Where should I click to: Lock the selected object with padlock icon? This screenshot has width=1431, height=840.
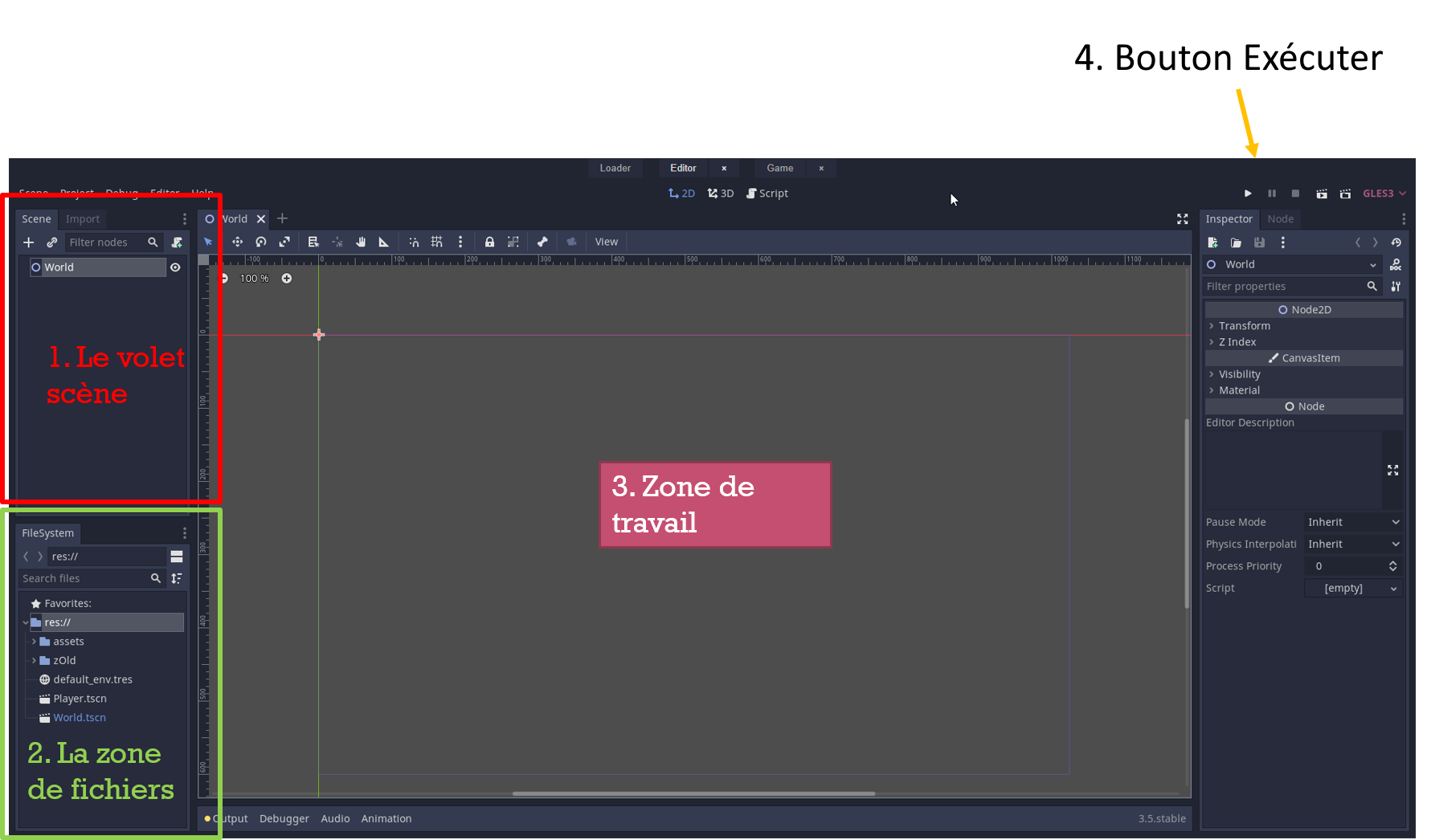(x=489, y=242)
